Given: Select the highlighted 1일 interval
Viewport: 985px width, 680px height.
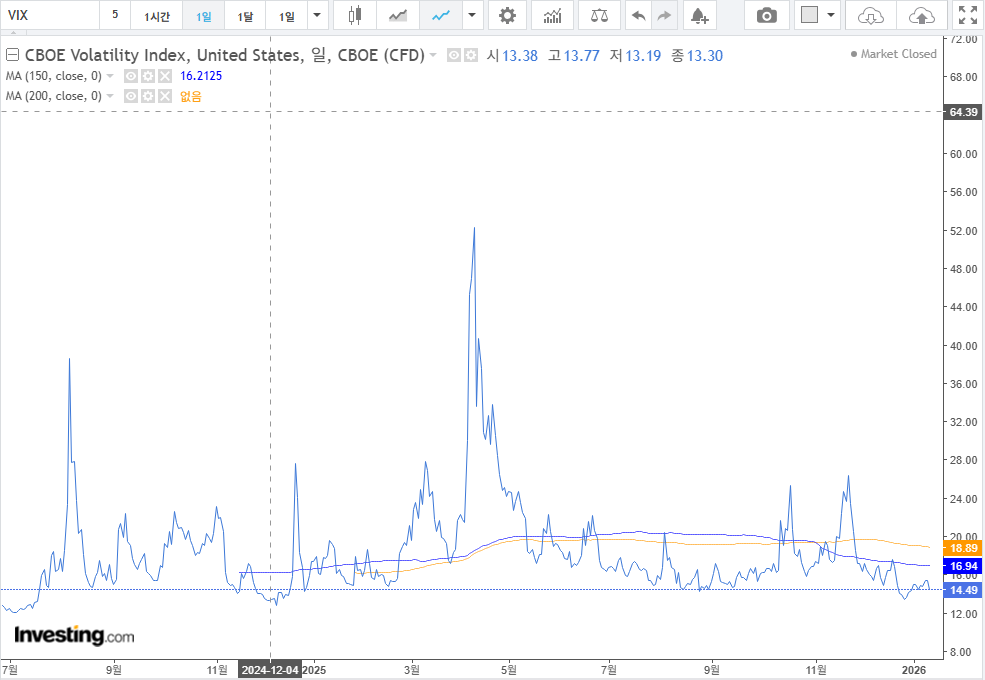Looking at the screenshot, I should 204,15.
